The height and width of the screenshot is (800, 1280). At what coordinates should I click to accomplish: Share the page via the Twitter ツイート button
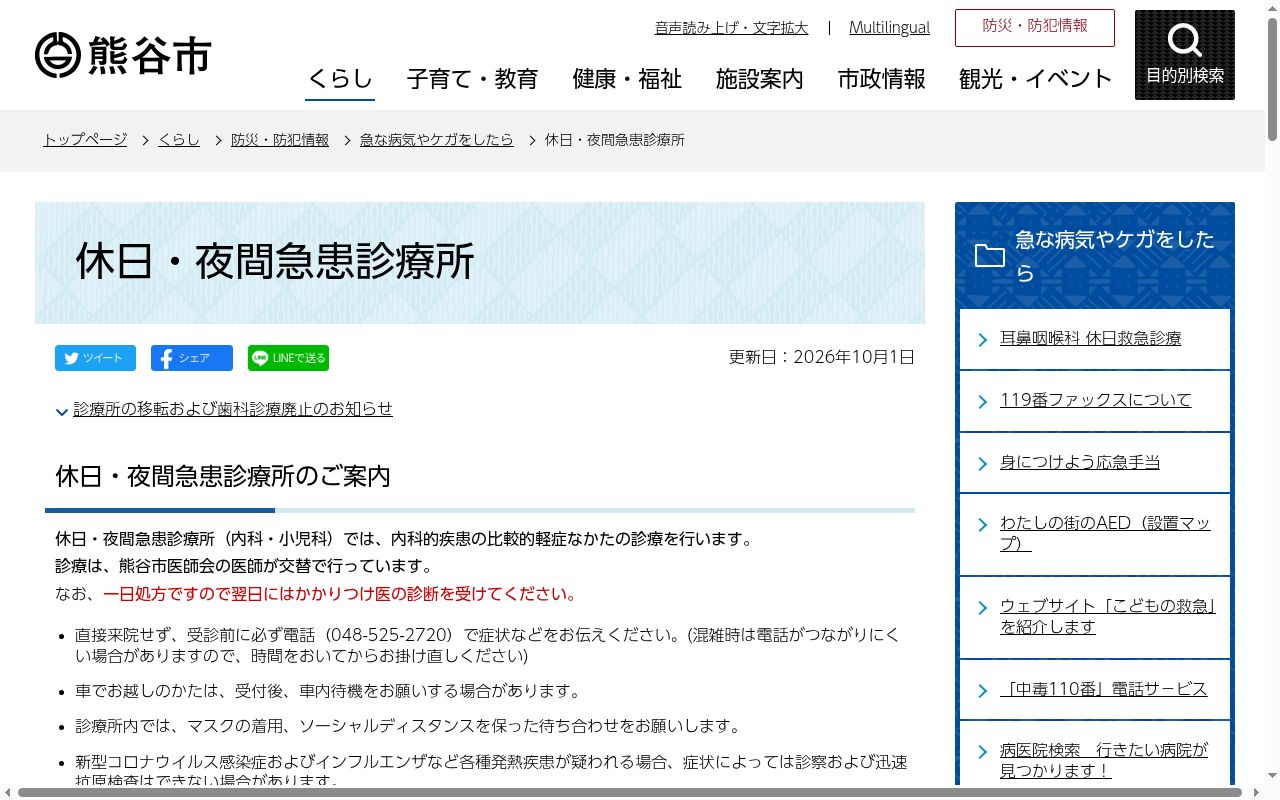95,358
